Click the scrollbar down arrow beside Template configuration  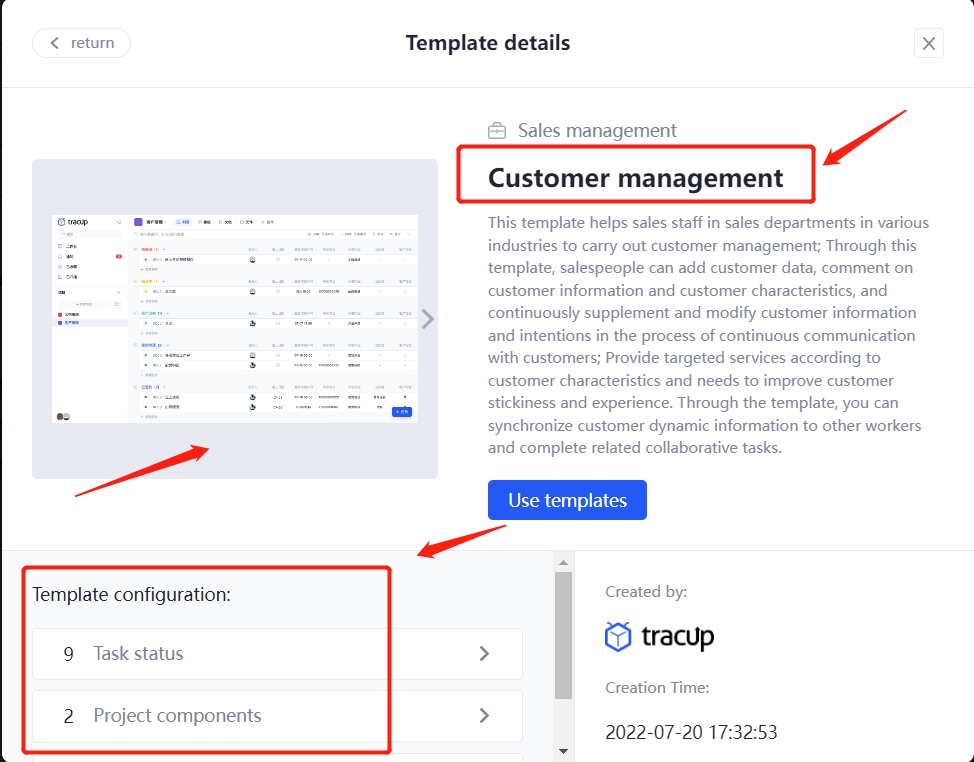click(562, 752)
